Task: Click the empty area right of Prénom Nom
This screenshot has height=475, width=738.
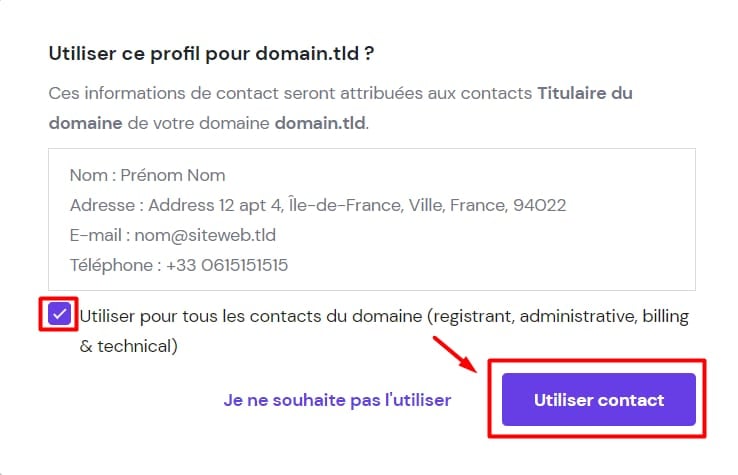Action: point(450,176)
